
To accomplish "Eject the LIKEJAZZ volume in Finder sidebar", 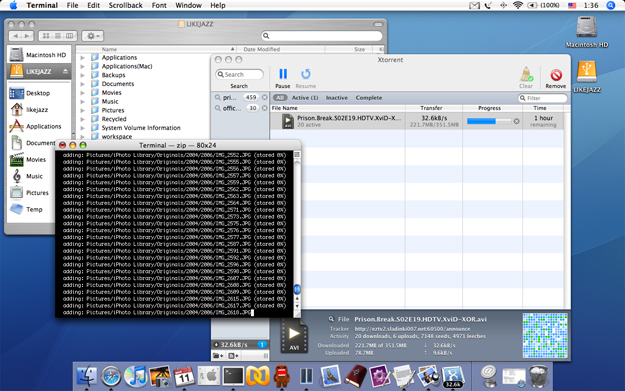I will coord(65,71).
